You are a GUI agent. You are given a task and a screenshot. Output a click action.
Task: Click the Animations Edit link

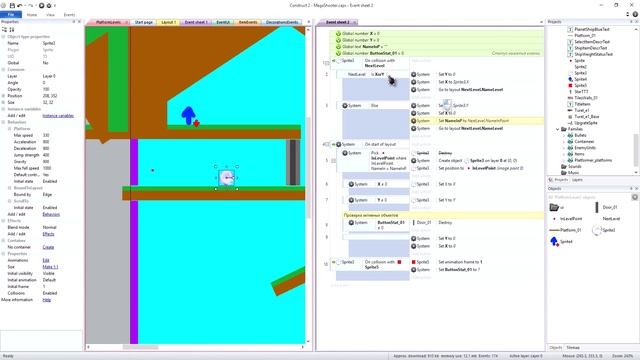coord(46,260)
